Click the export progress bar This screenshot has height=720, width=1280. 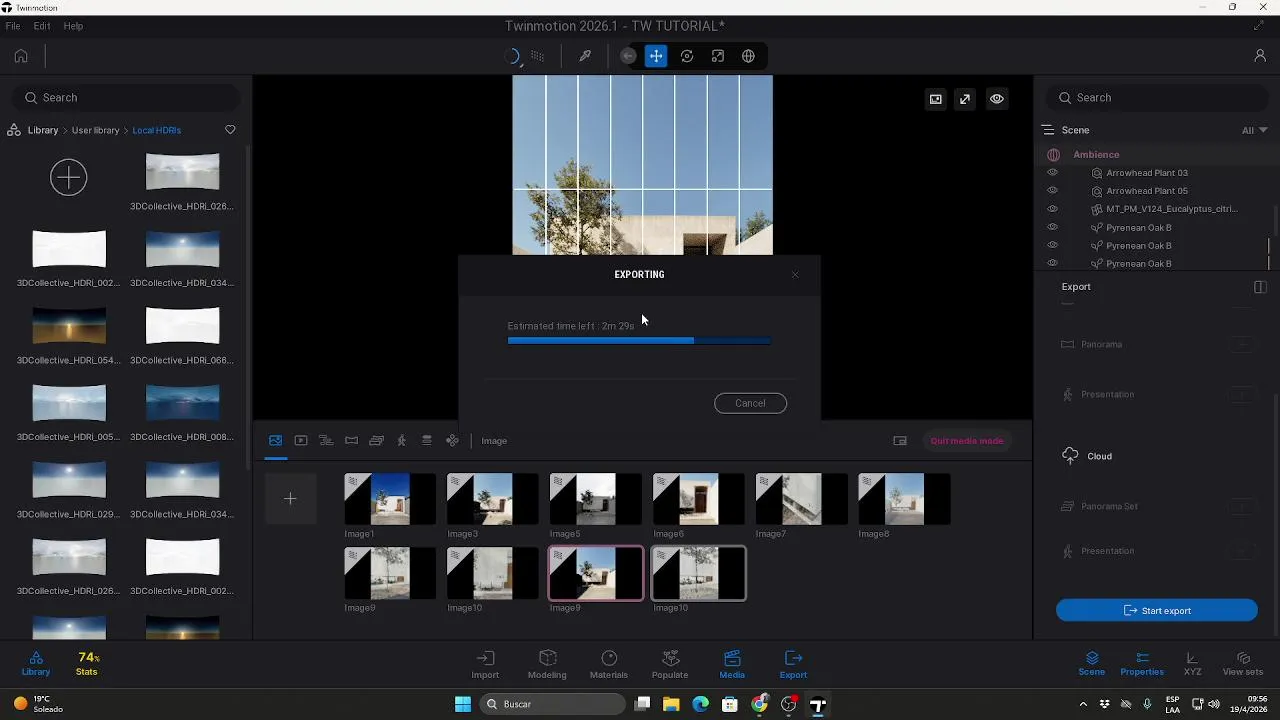pyautogui.click(x=639, y=341)
